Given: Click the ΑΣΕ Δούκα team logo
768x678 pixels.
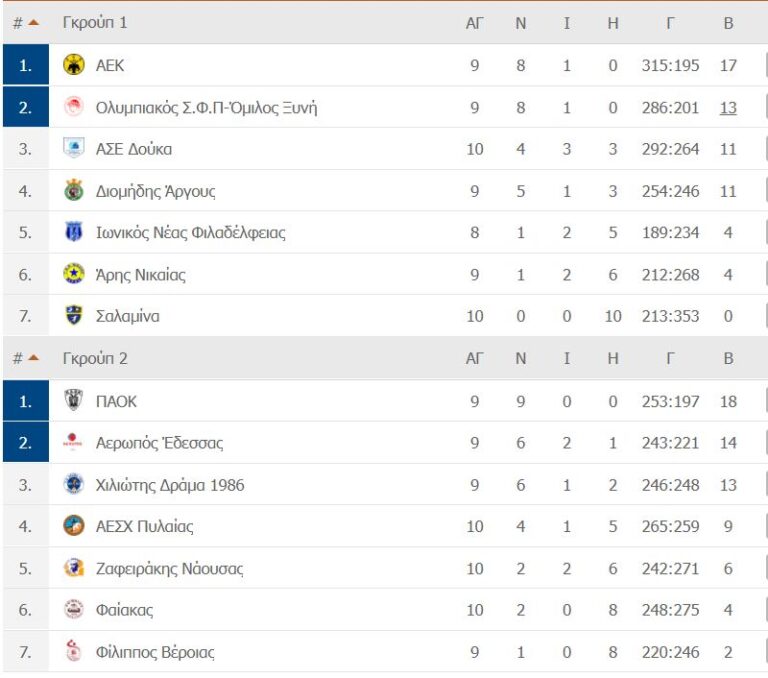Looking at the screenshot, I should coord(74,149).
